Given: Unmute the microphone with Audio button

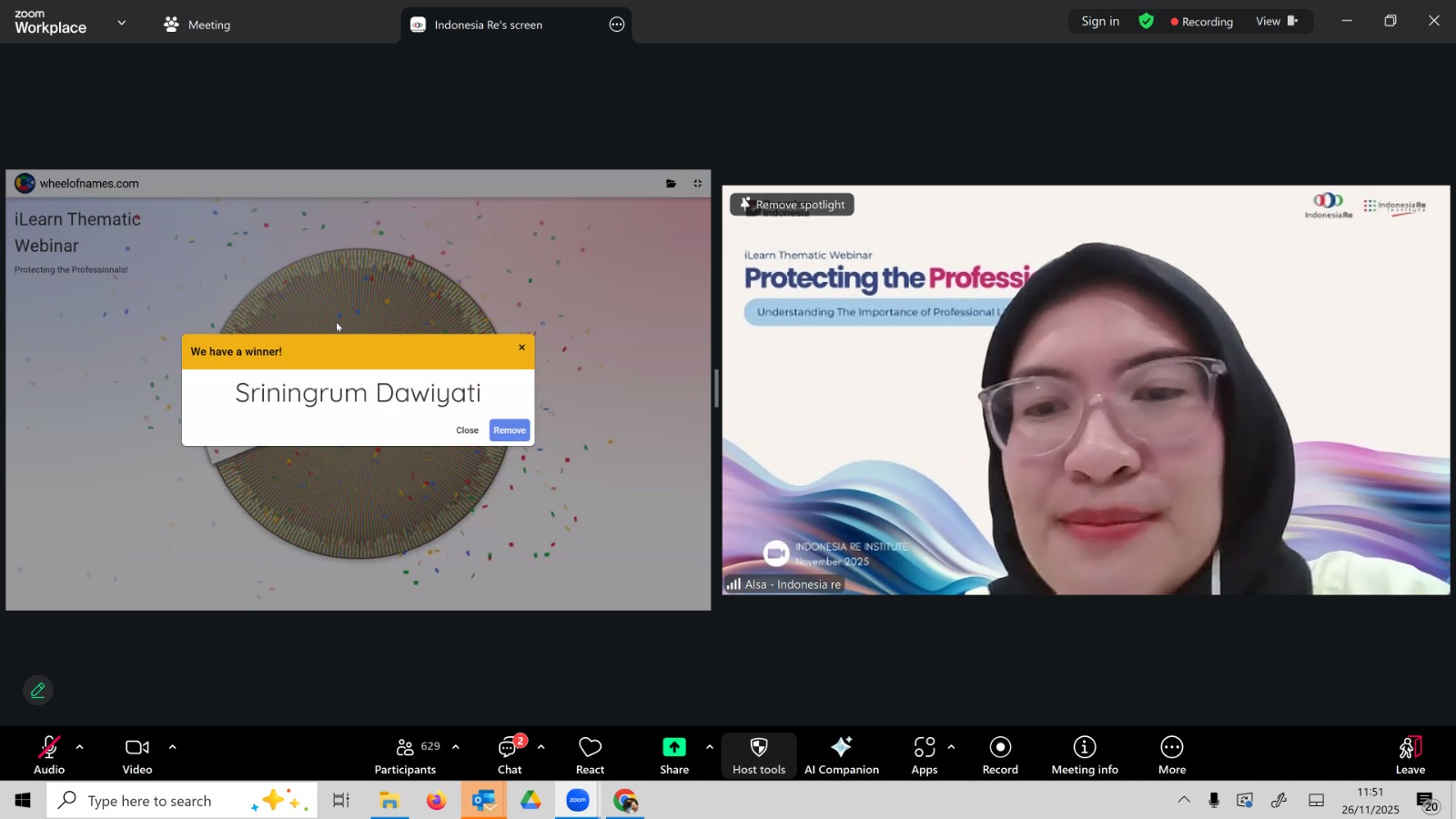Looking at the screenshot, I should (x=49, y=754).
